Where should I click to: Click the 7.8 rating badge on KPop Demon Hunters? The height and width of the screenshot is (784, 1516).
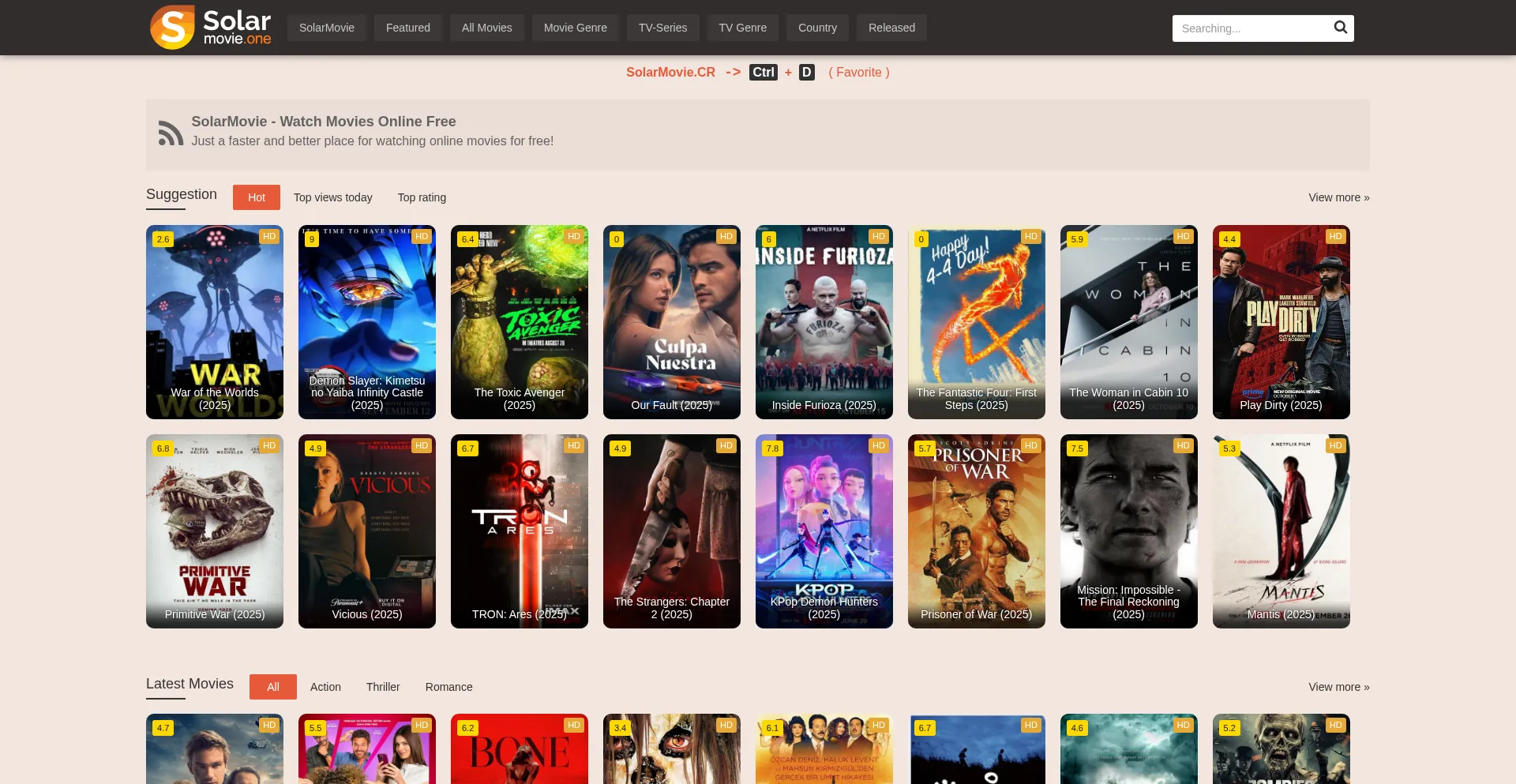tap(772, 448)
